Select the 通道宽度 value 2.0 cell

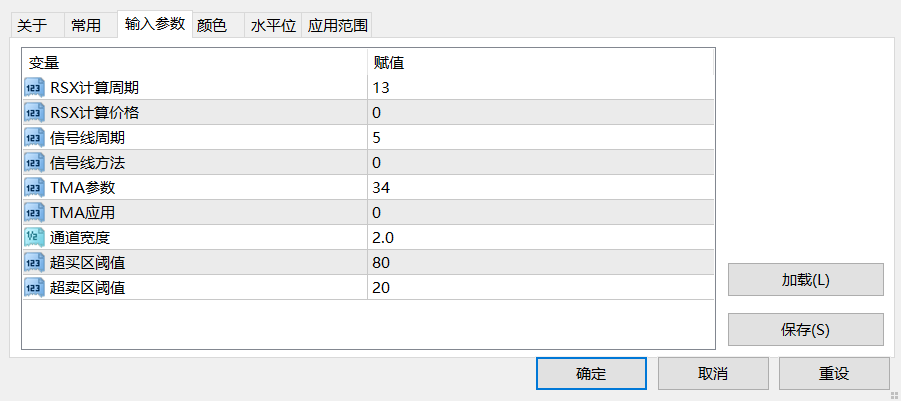[x=541, y=238]
